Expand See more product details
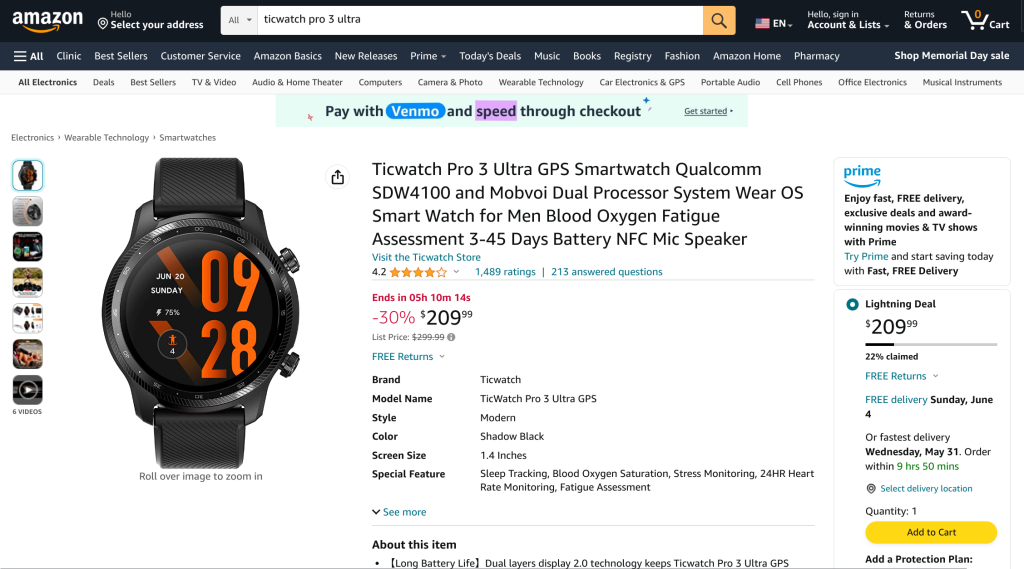Screen dimensions: 1024x569 [399, 512]
